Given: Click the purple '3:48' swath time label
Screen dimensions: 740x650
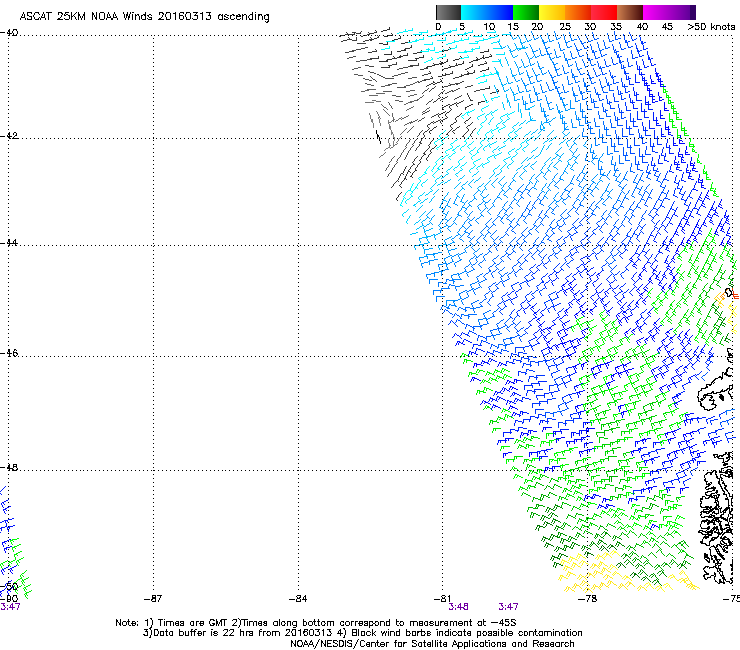Looking at the screenshot, I should point(458,607).
